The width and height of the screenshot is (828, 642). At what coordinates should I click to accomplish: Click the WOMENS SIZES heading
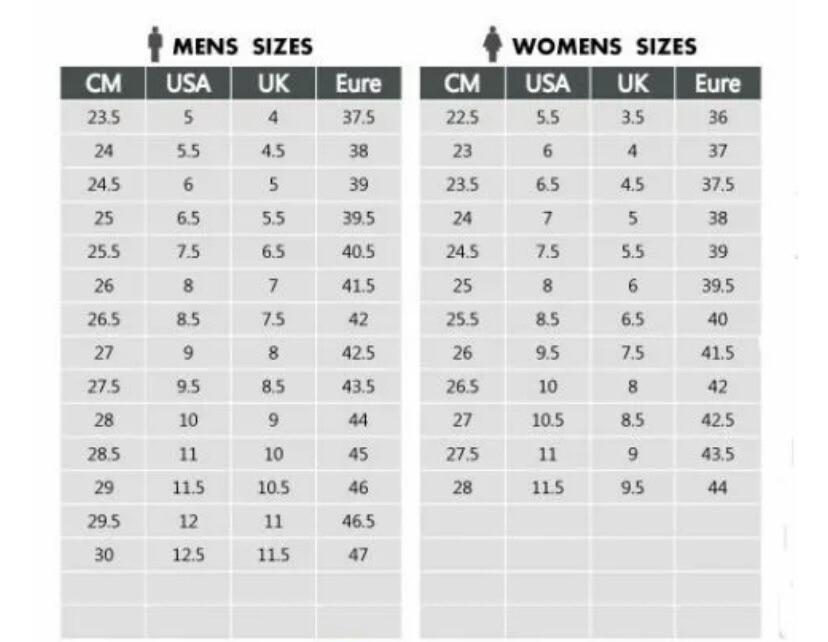604,46
